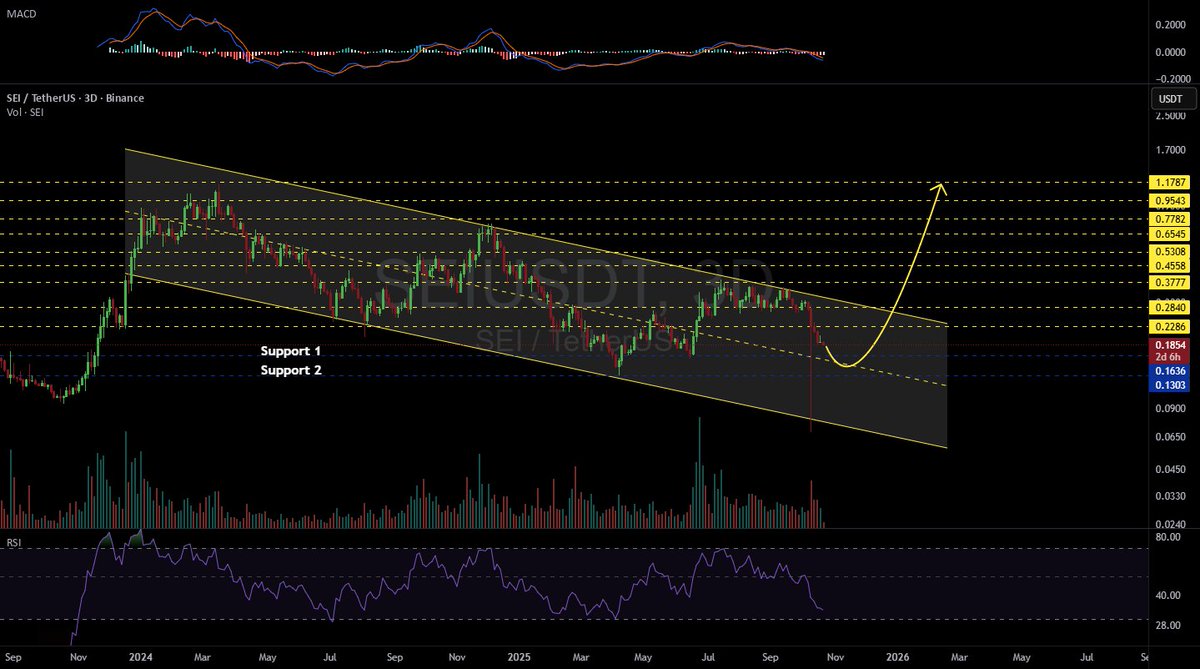This screenshot has height=669, width=1200.
Task: Click the 2024 label on the time axis
Action: tap(140, 658)
